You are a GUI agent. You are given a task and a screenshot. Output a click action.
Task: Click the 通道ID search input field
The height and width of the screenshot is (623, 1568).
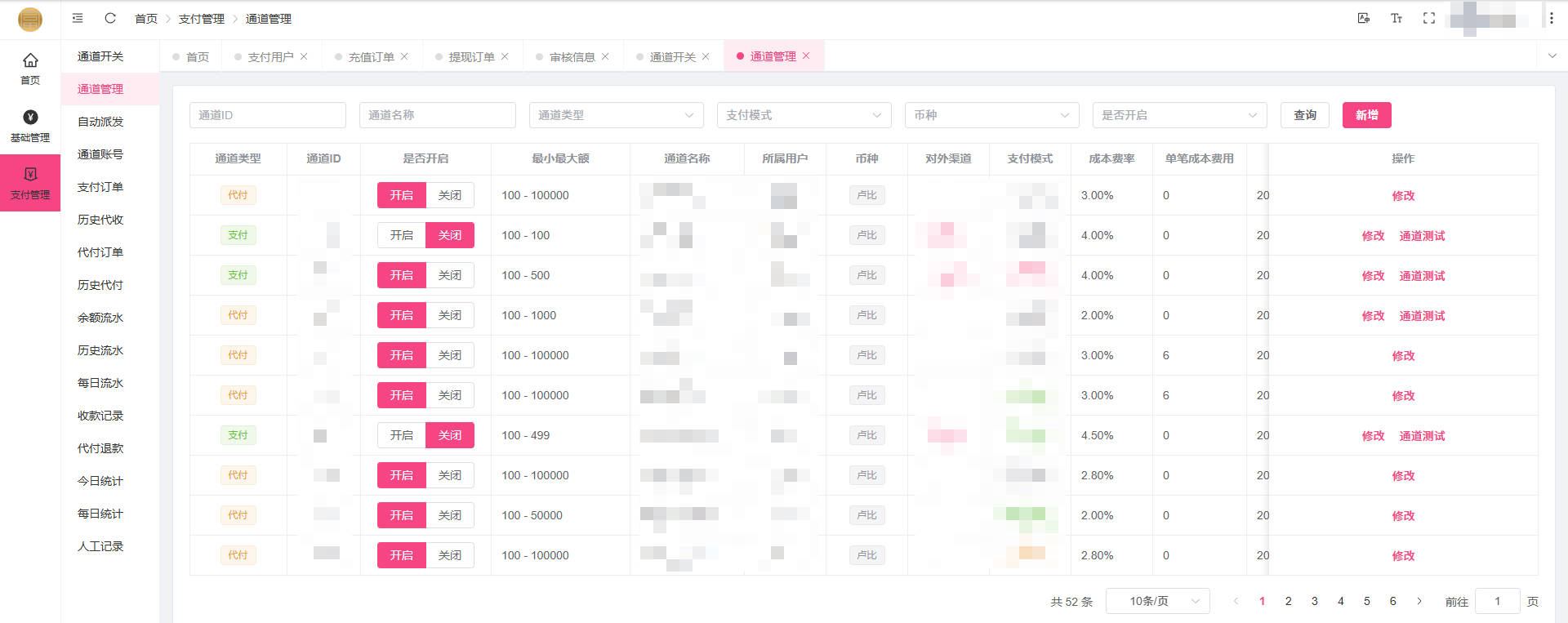(267, 115)
